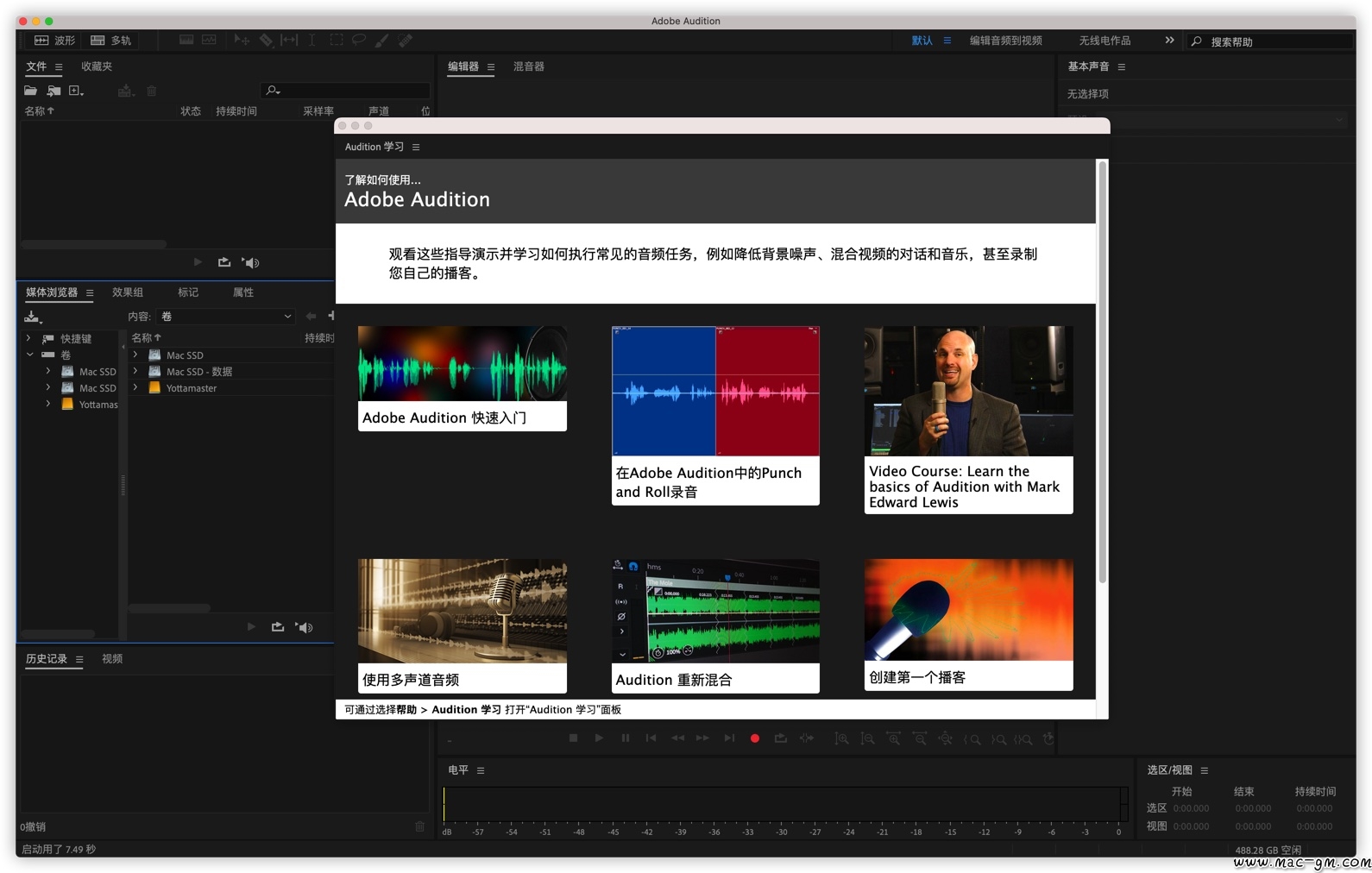Screen dimensions: 1372x873
Task: Click Media Browser import download icon
Action: point(33,317)
